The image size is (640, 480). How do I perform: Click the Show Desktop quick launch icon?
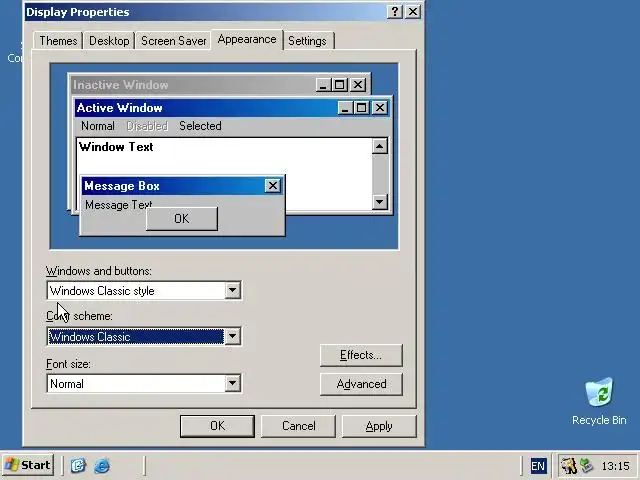78,465
